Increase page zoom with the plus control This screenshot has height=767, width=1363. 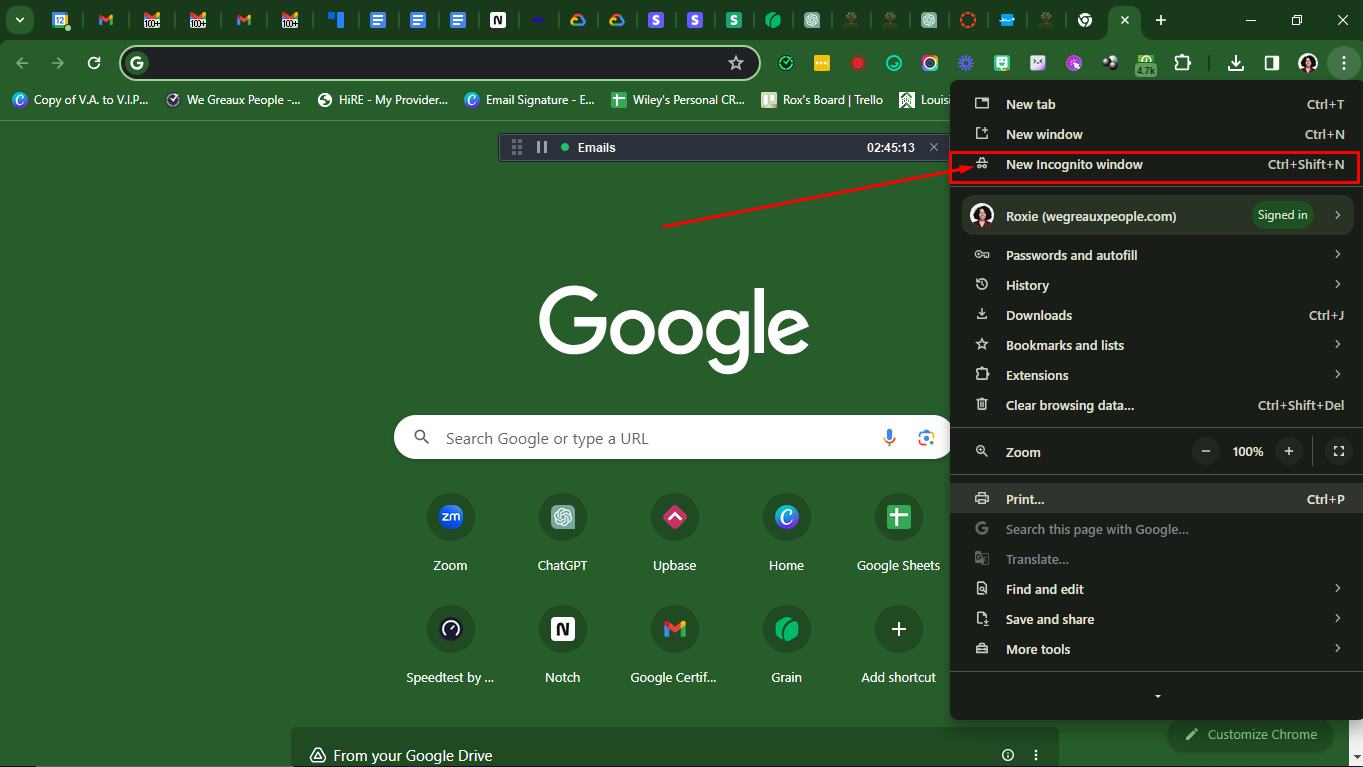tap(1289, 451)
